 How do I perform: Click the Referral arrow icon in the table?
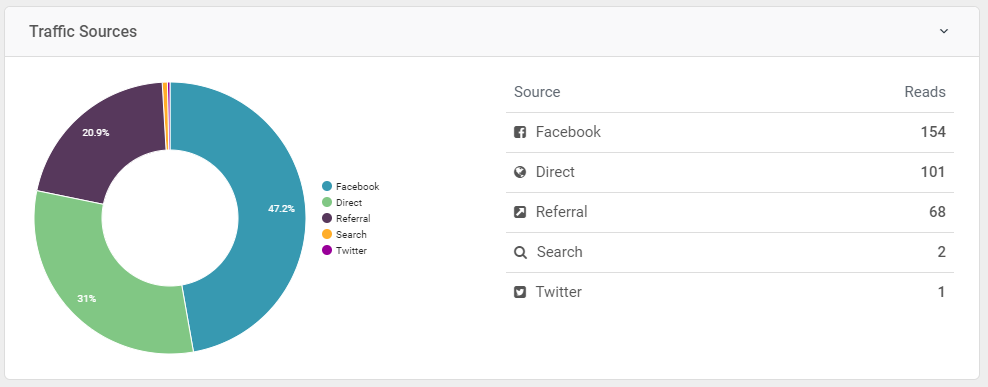pos(520,212)
